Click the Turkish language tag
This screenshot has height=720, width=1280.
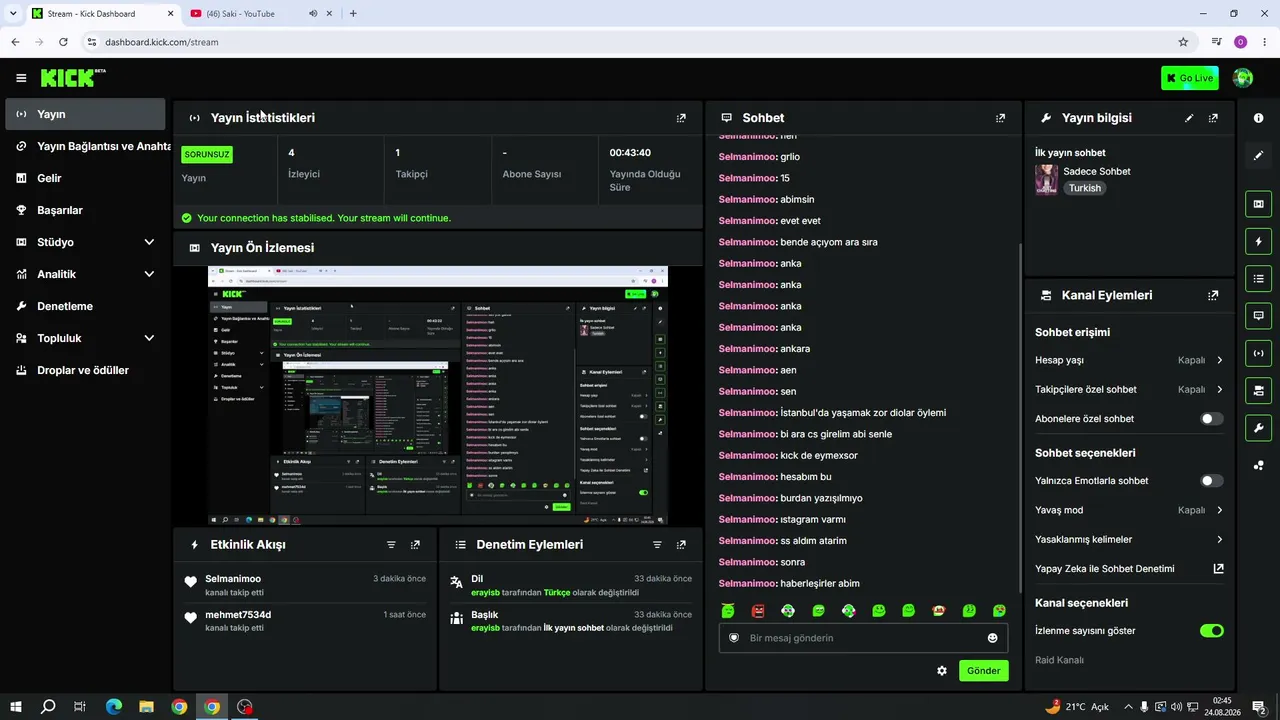click(x=1084, y=188)
